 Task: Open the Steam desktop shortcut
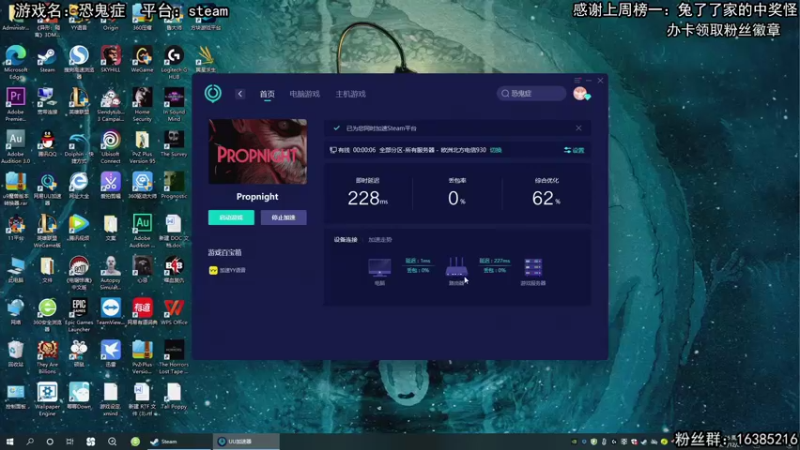[x=47, y=59]
